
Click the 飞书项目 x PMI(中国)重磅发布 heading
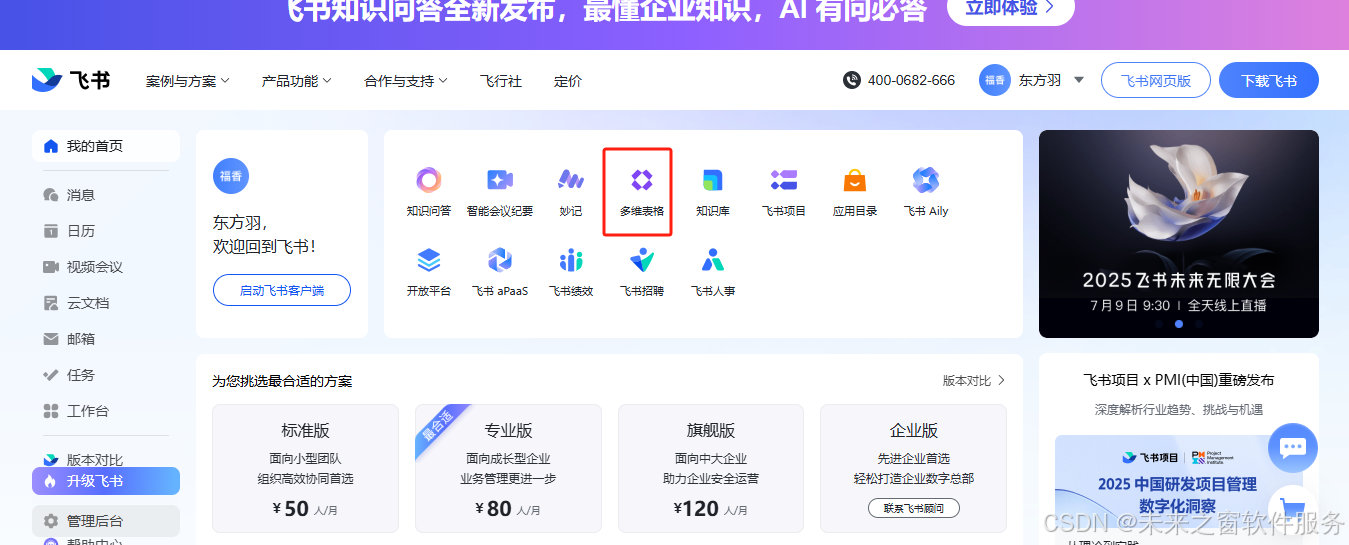click(x=1179, y=380)
